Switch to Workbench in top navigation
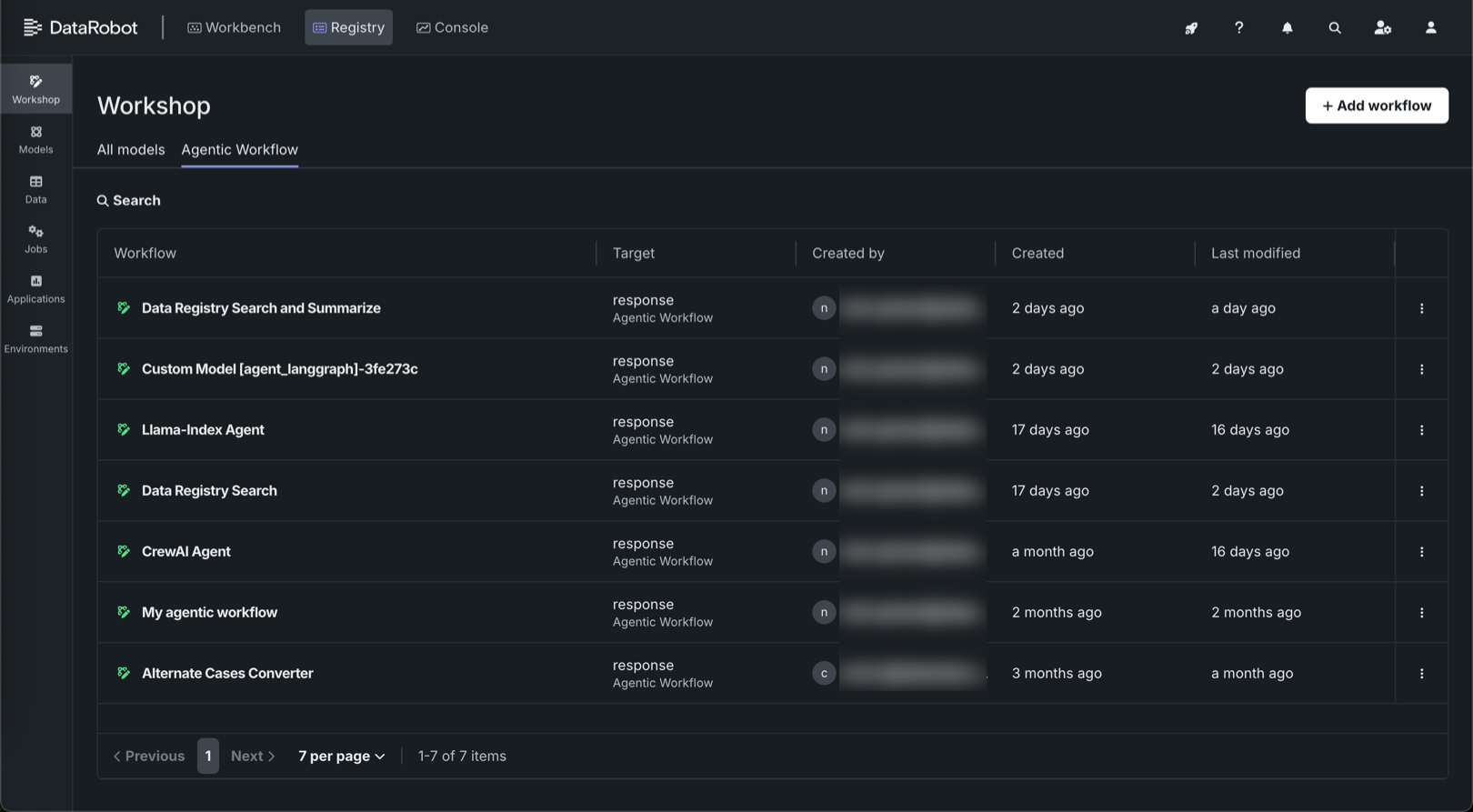Screen dimensions: 1473x812 pyautogui.click(x=234, y=27)
